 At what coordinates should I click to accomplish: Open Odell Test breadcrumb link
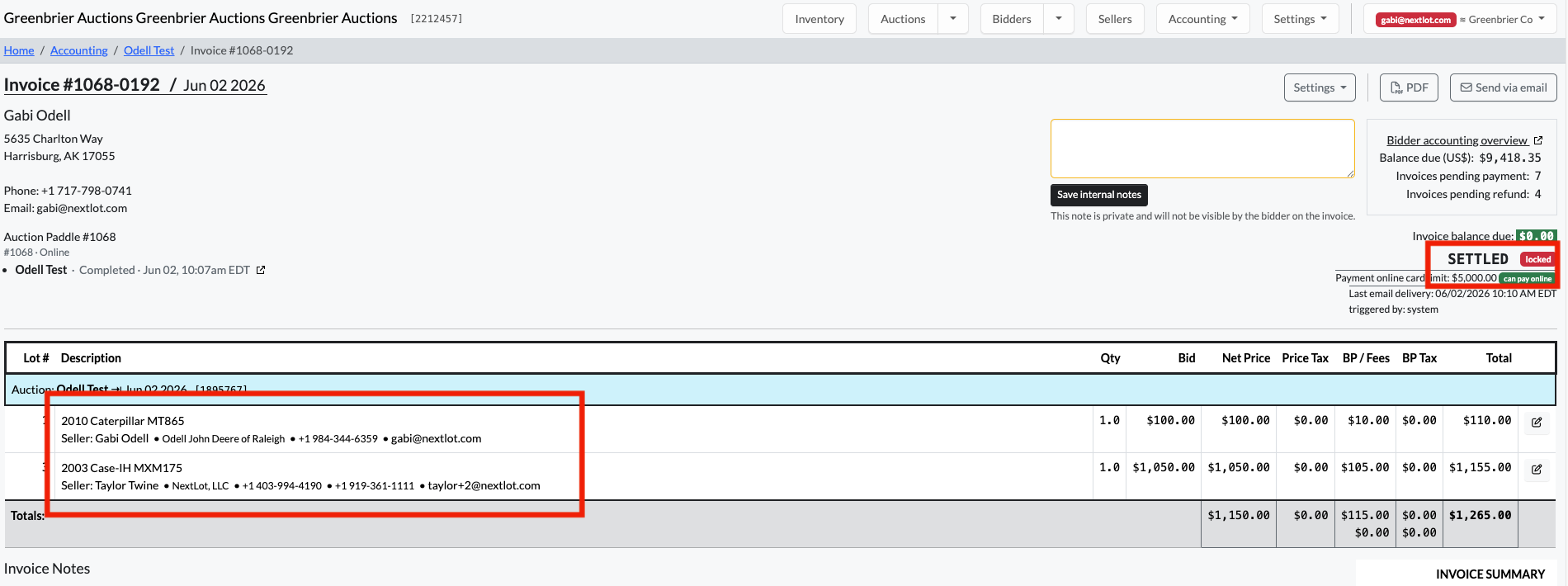coord(149,50)
